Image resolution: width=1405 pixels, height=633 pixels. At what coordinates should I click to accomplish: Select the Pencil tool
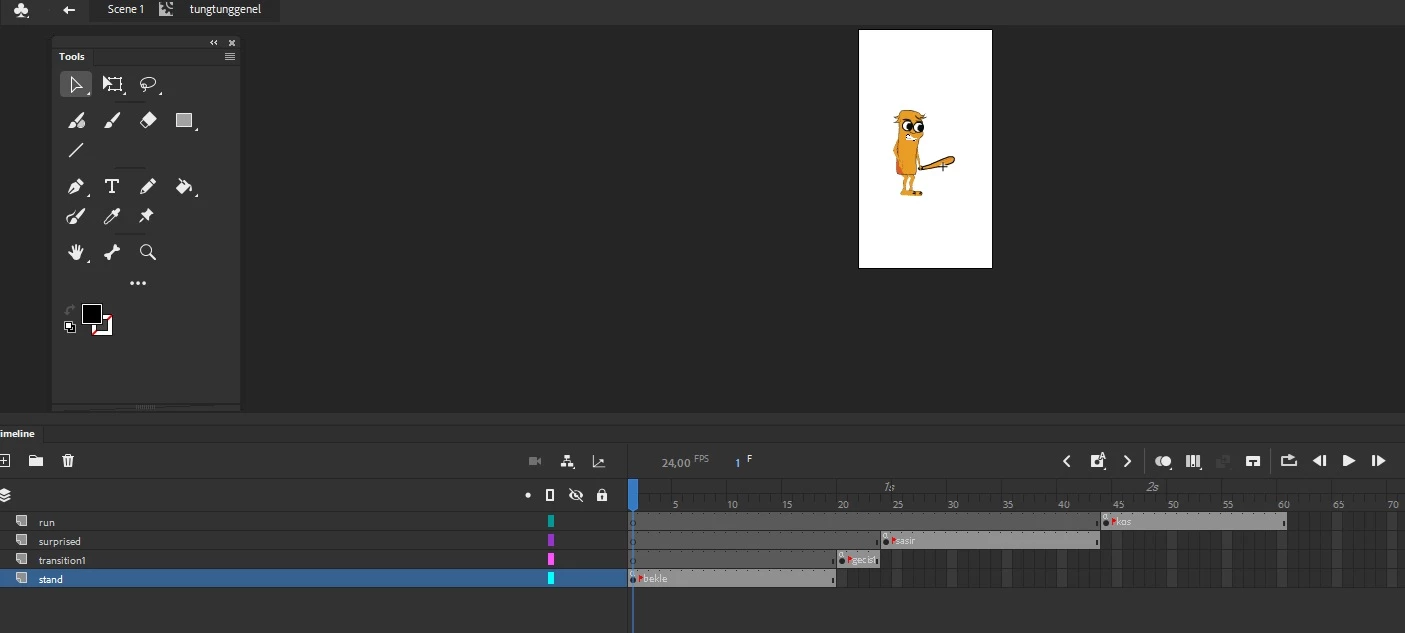point(148,187)
